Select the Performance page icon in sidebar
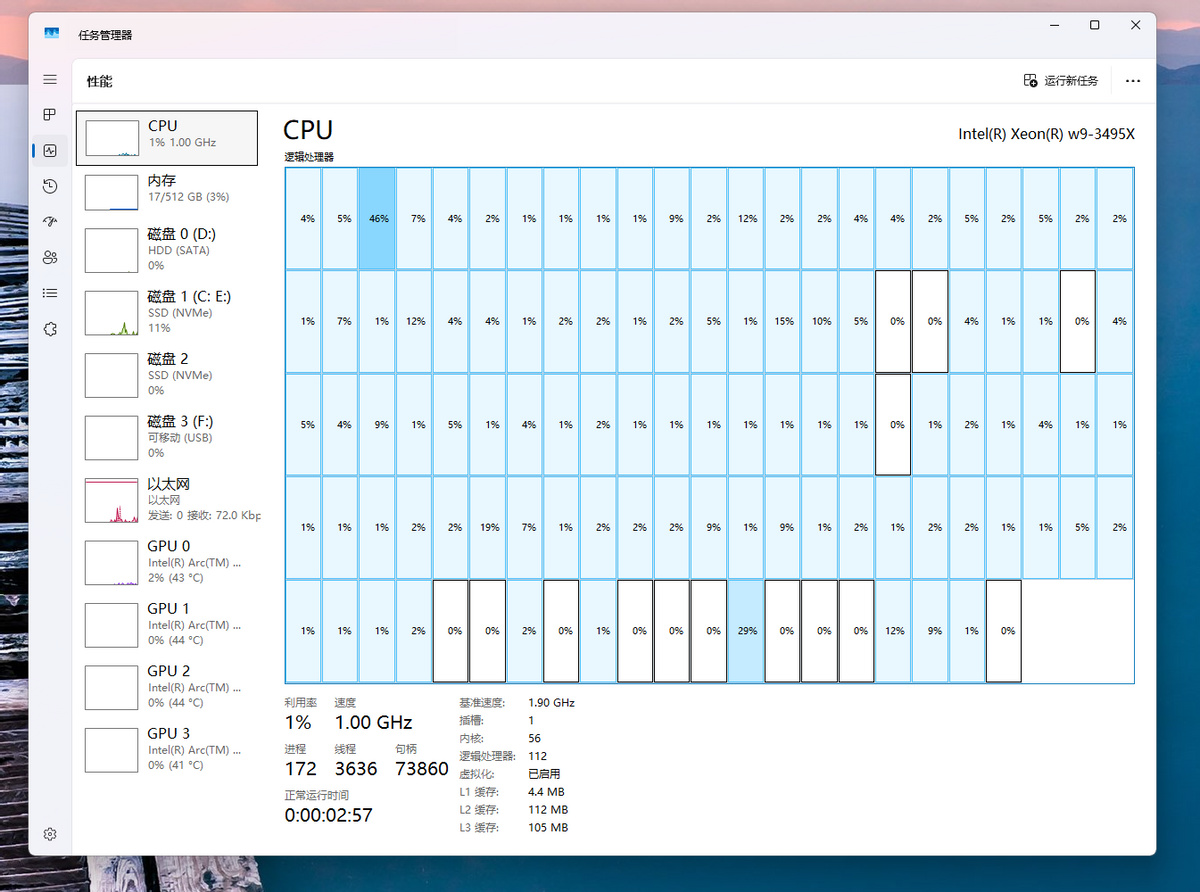The height and width of the screenshot is (892, 1200). (50, 151)
